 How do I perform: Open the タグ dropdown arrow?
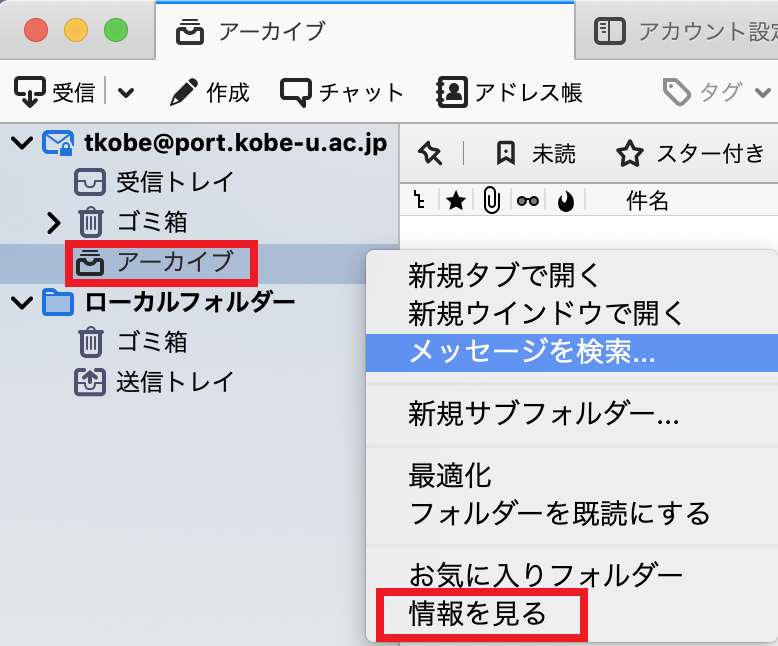tap(763, 93)
